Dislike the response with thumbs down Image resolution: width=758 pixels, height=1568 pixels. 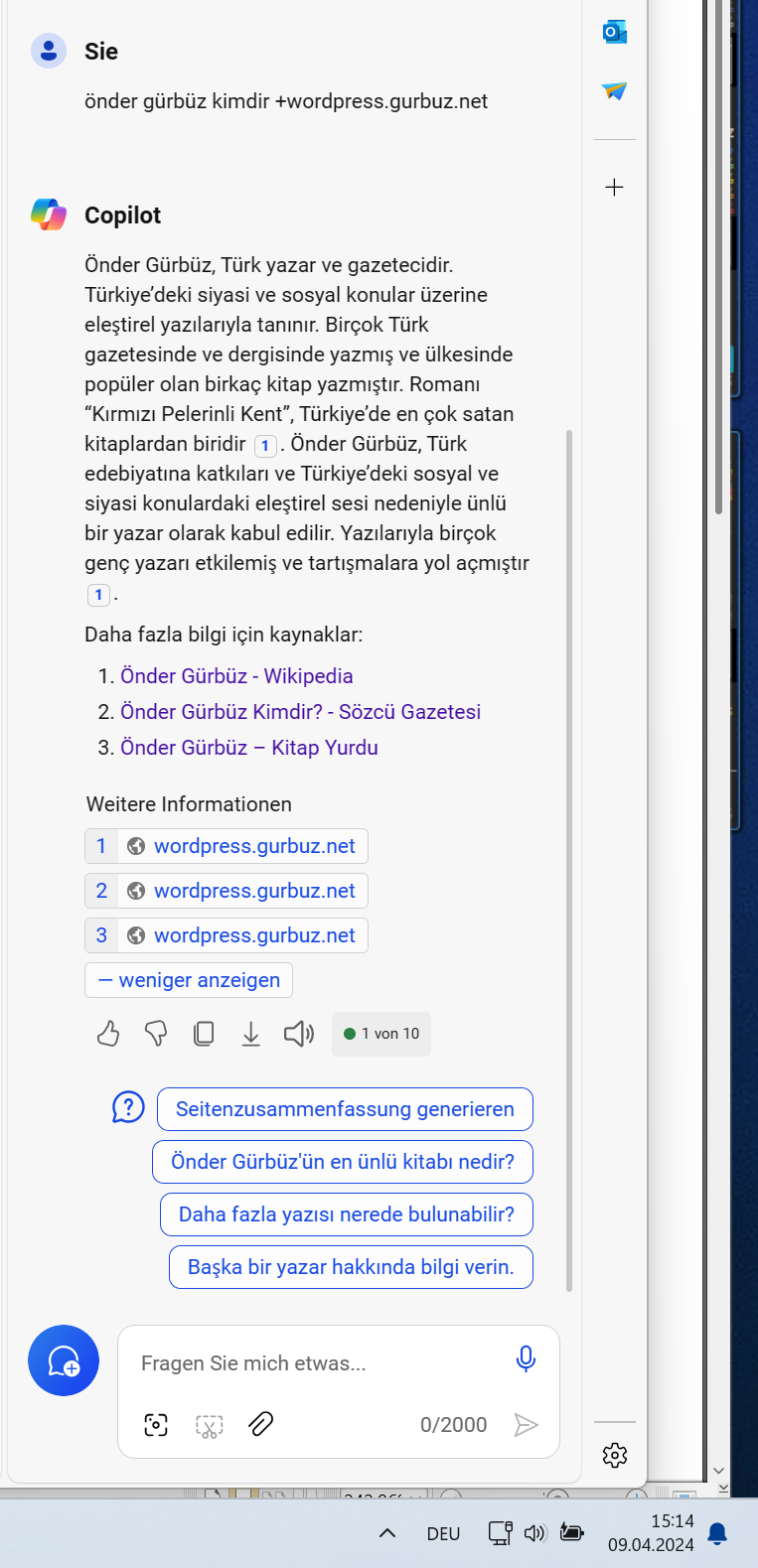(x=156, y=1034)
